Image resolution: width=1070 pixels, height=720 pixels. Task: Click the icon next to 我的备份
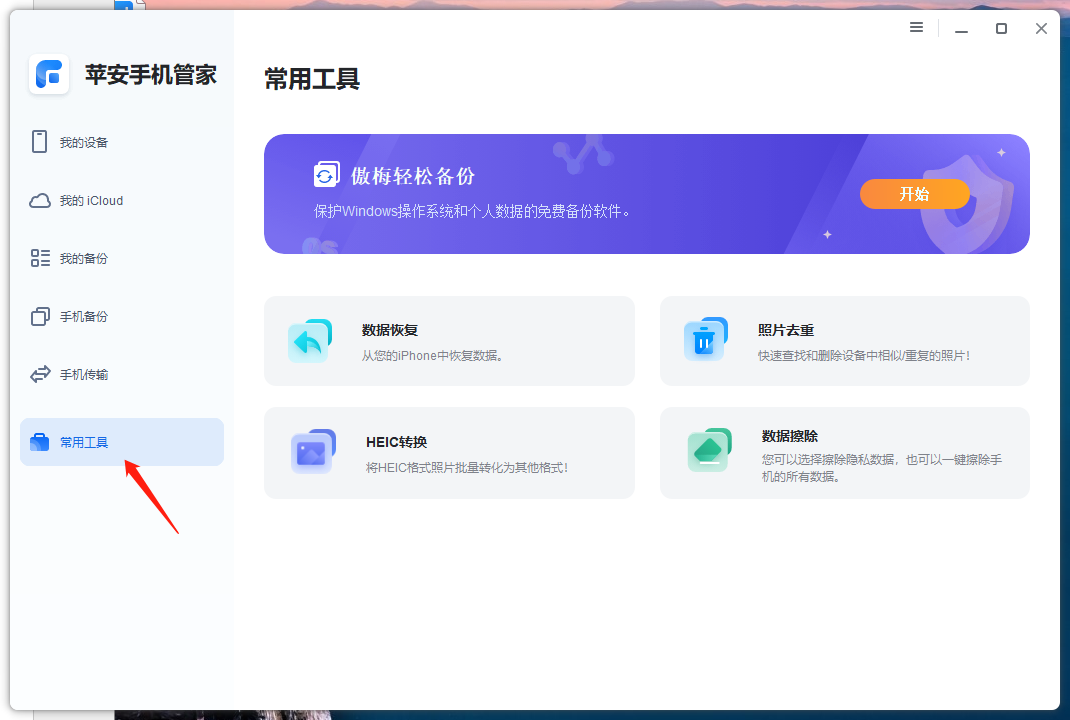(x=40, y=258)
